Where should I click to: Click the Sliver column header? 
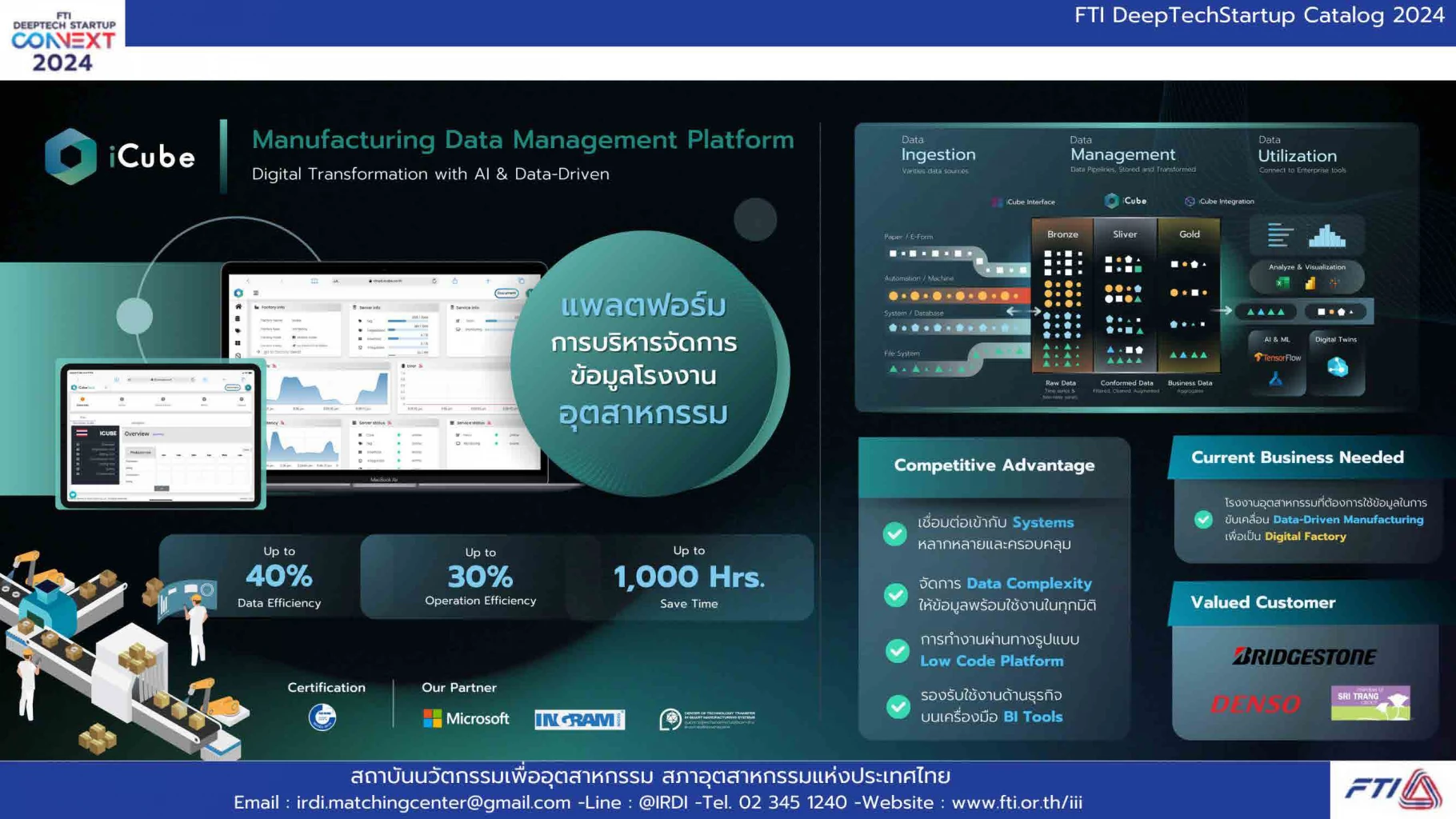pos(1125,234)
